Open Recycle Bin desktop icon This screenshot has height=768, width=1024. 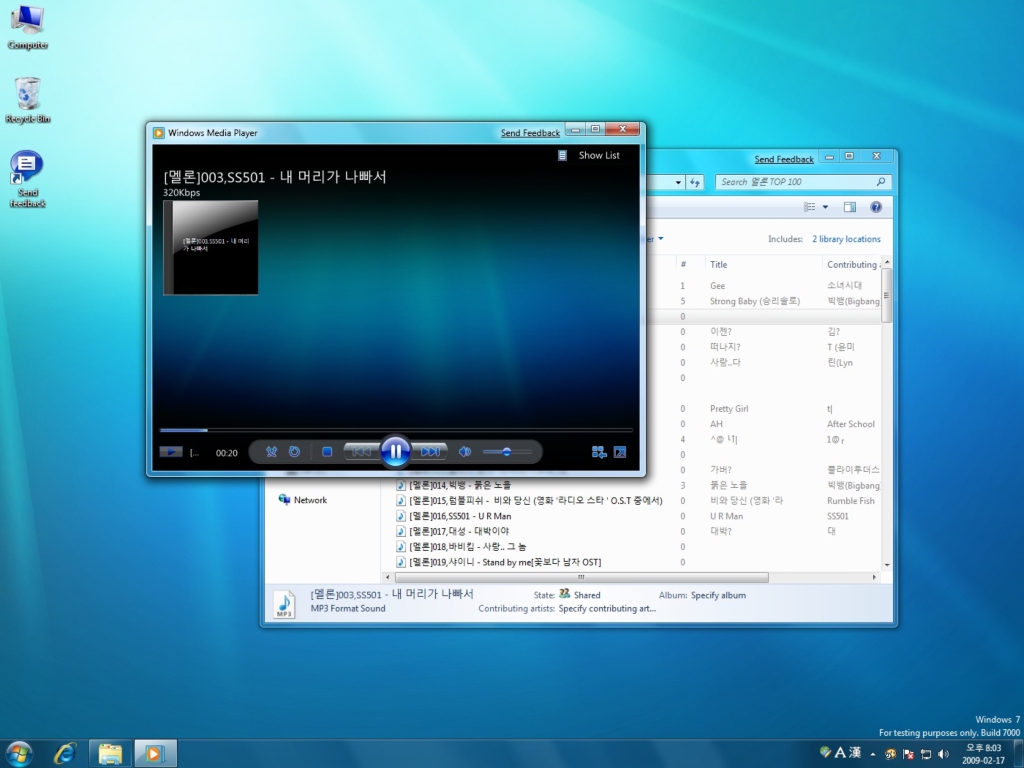click(x=27, y=100)
